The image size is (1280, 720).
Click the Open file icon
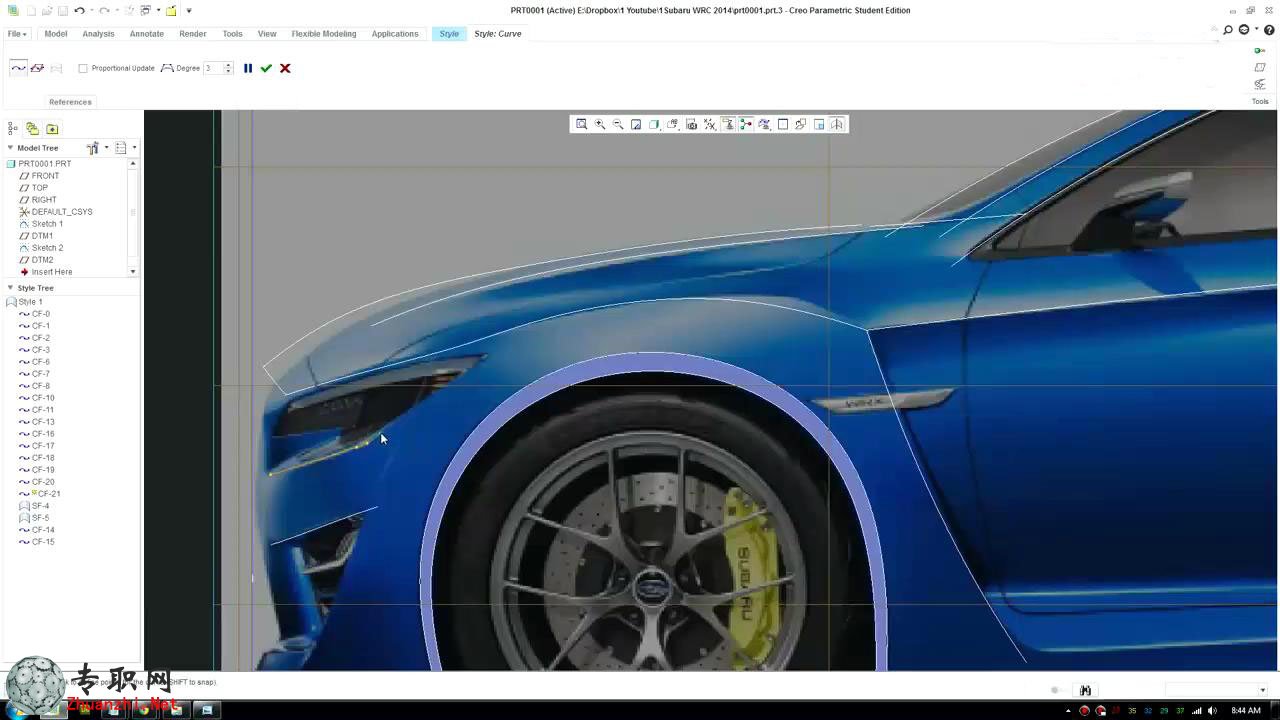(46, 10)
